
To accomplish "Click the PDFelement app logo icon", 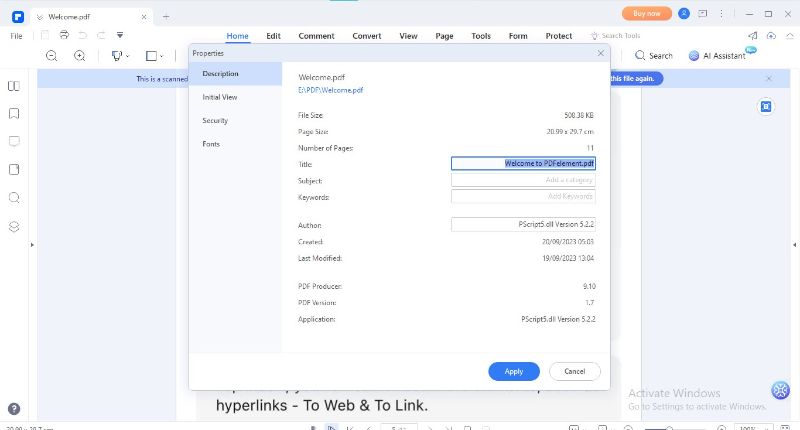I will coord(18,17).
